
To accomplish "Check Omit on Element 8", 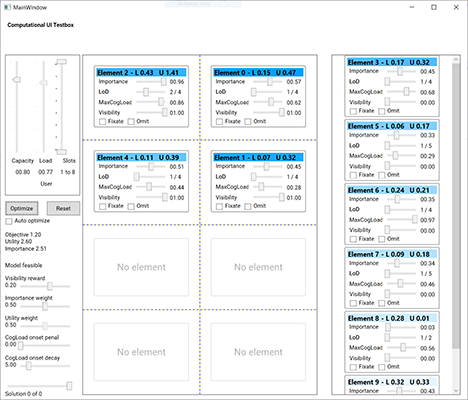I will [x=382, y=367].
